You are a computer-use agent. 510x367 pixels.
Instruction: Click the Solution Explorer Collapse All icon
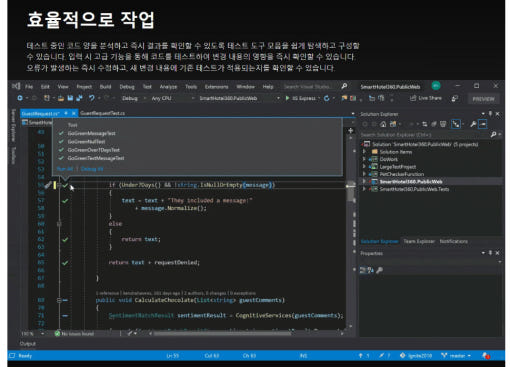point(434,124)
